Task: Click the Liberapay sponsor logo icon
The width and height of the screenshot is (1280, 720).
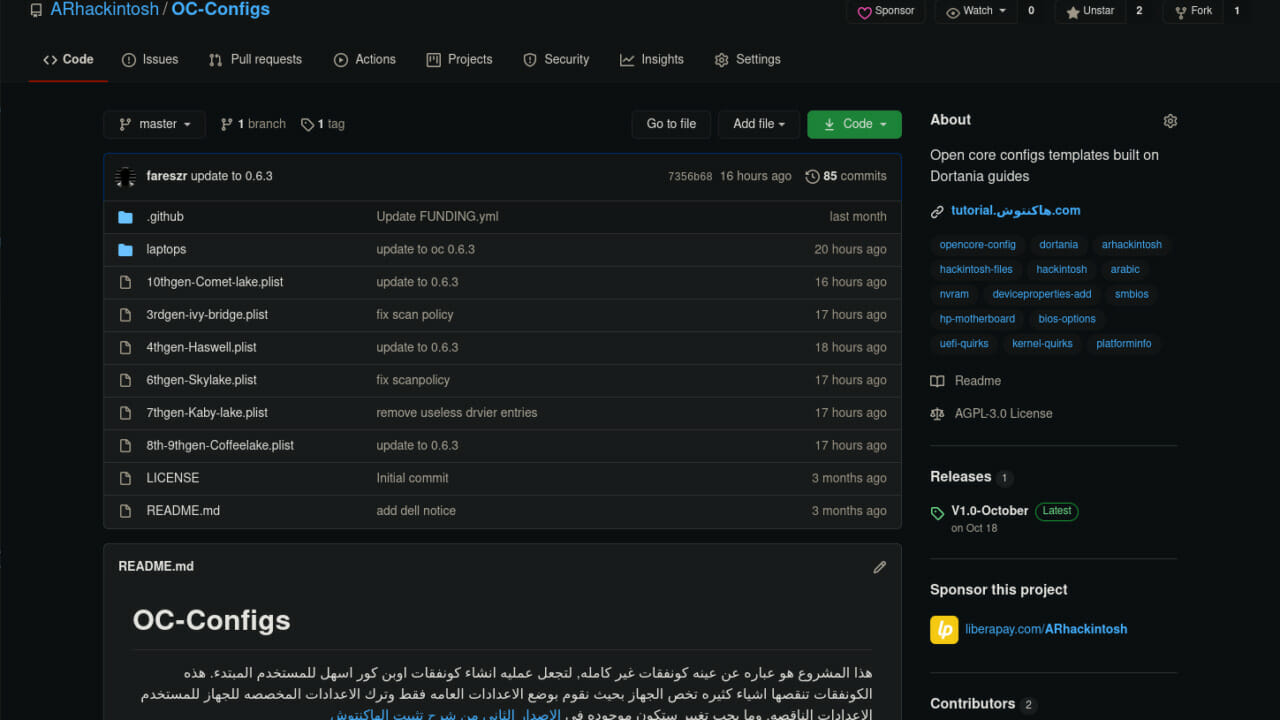Action: [943, 629]
